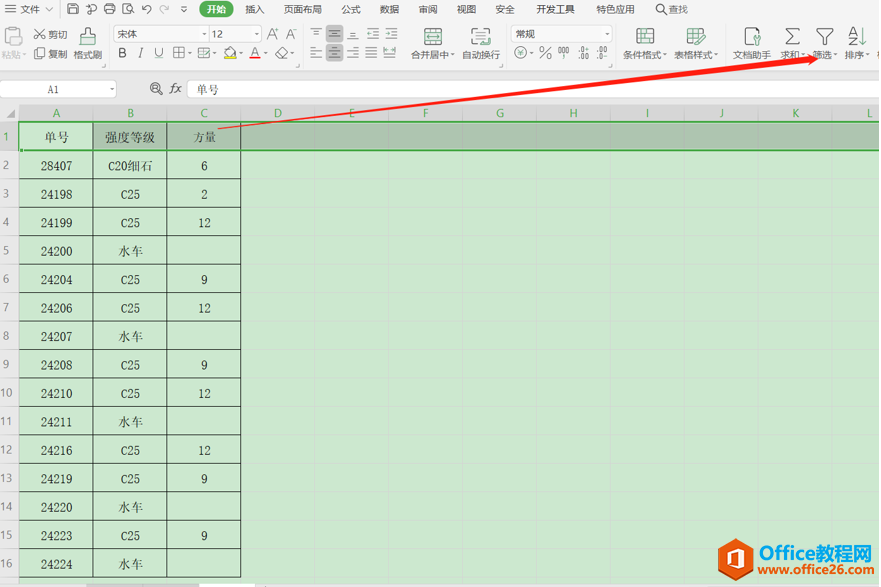The image size is (881, 587).
Task: Select column D header
Action: tap(278, 113)
